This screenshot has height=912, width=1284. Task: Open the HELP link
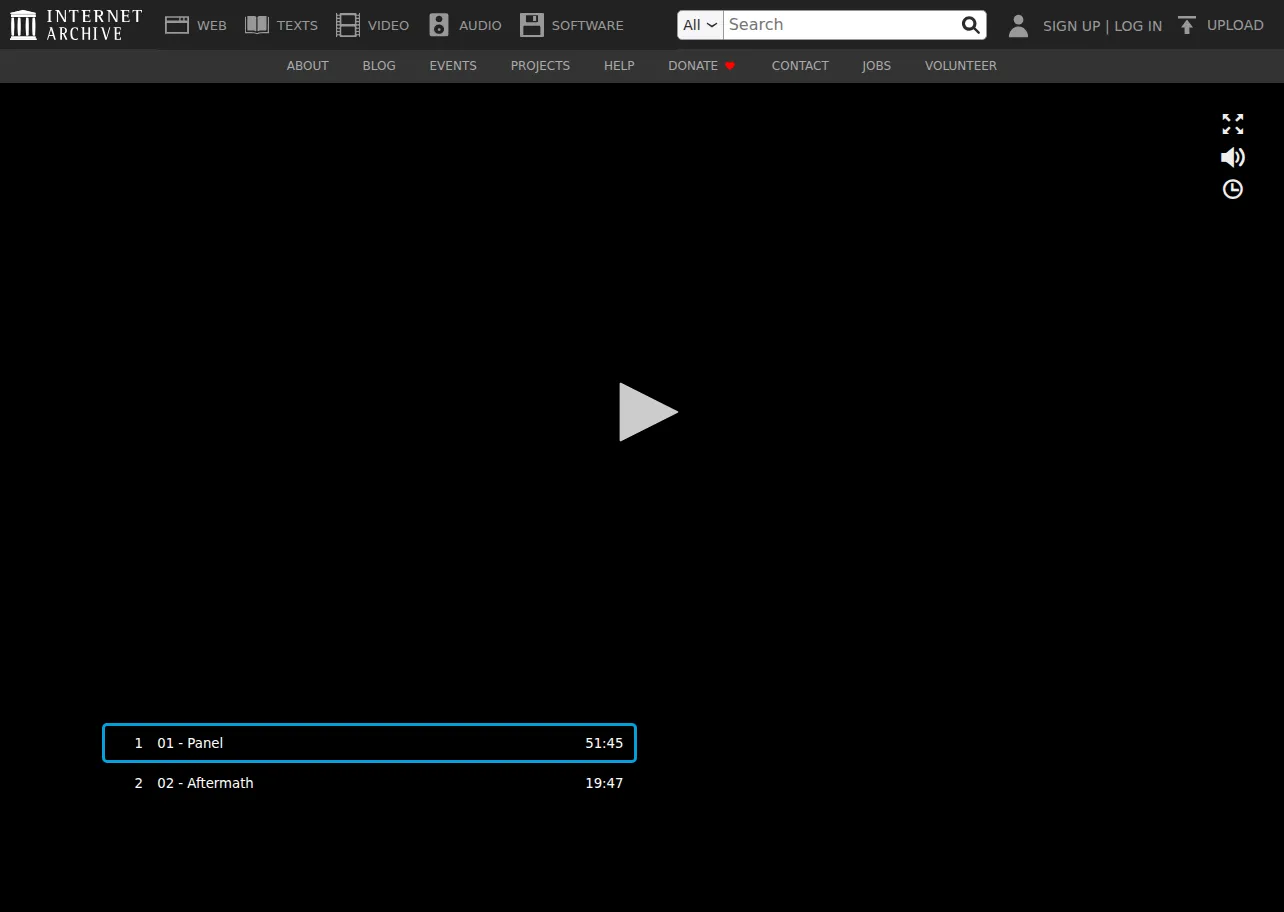click(x=619, y=66)
